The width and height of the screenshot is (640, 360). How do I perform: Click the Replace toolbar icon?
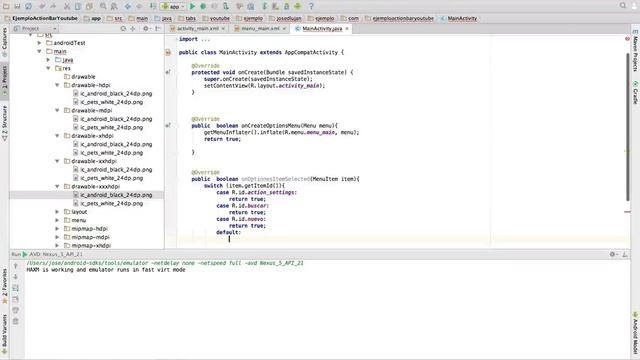pyautogui.click(x=114, y=6)
